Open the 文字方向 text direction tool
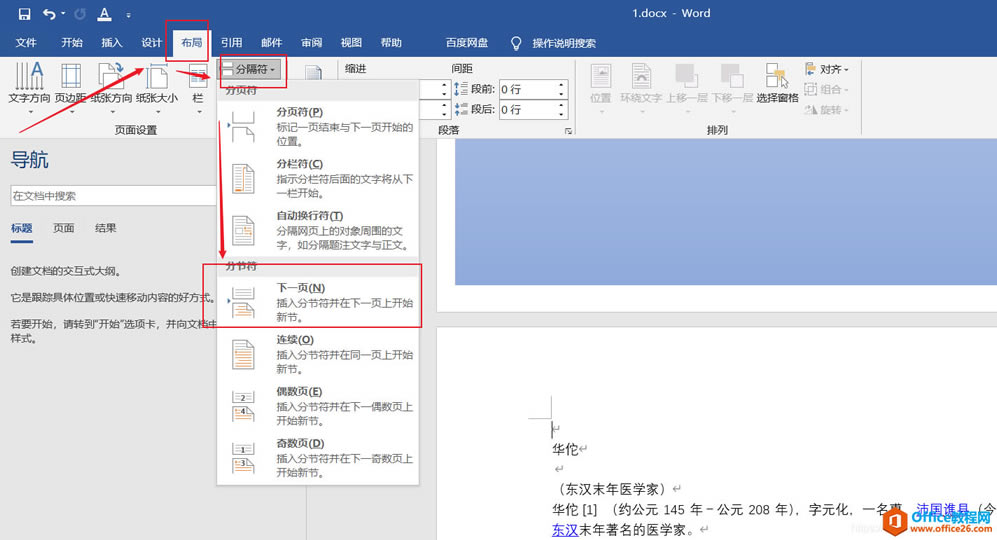Screen dimensions: 997x540 coord(29,87)
